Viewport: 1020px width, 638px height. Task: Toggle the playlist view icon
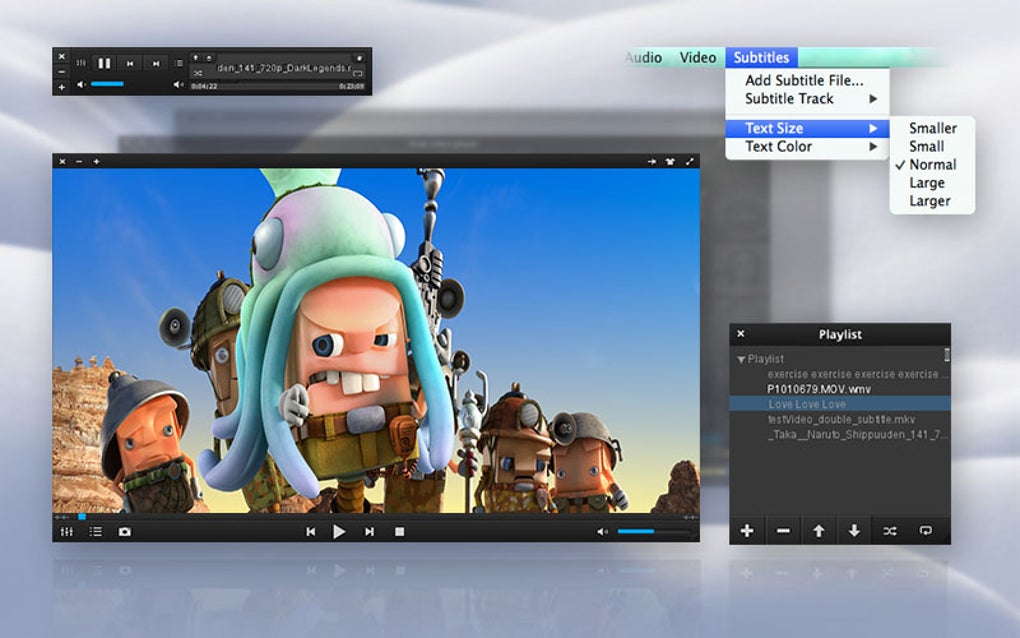(x=96, y=532)
